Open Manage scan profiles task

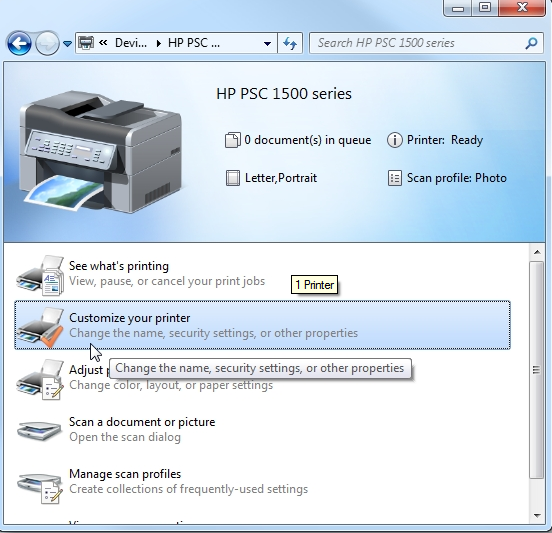click(x=125, y=474)
